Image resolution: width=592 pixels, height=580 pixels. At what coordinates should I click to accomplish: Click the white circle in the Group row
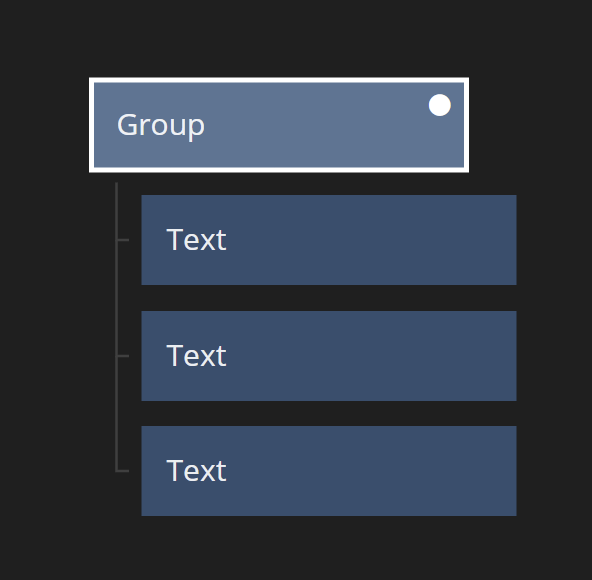[x=439, y=105]
